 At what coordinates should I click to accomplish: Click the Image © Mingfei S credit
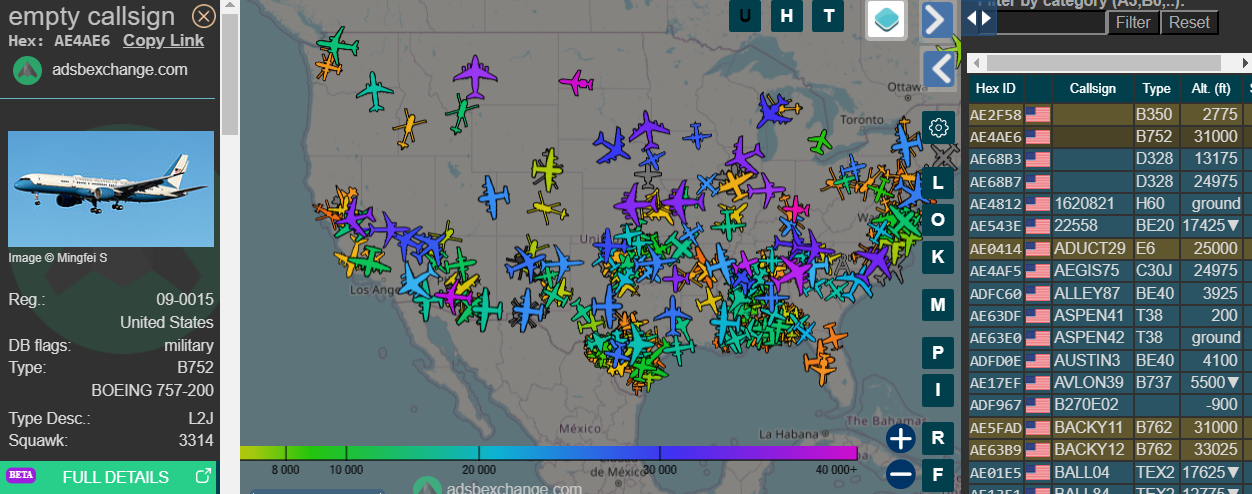[58, 257]
